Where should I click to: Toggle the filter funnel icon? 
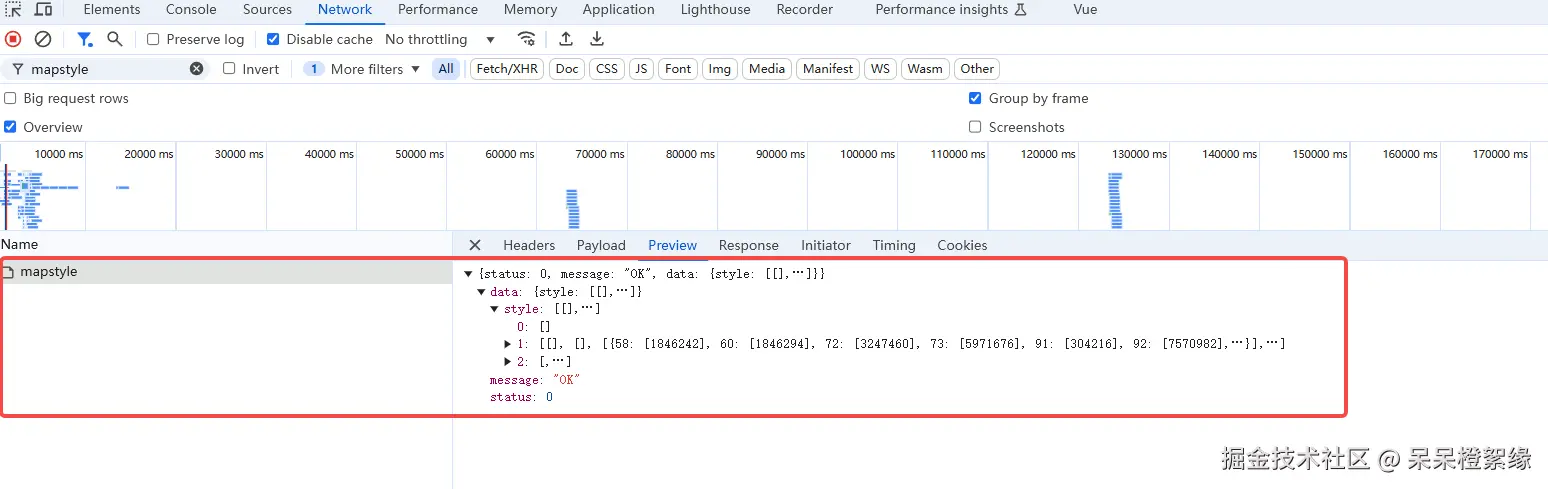point(85,39)
